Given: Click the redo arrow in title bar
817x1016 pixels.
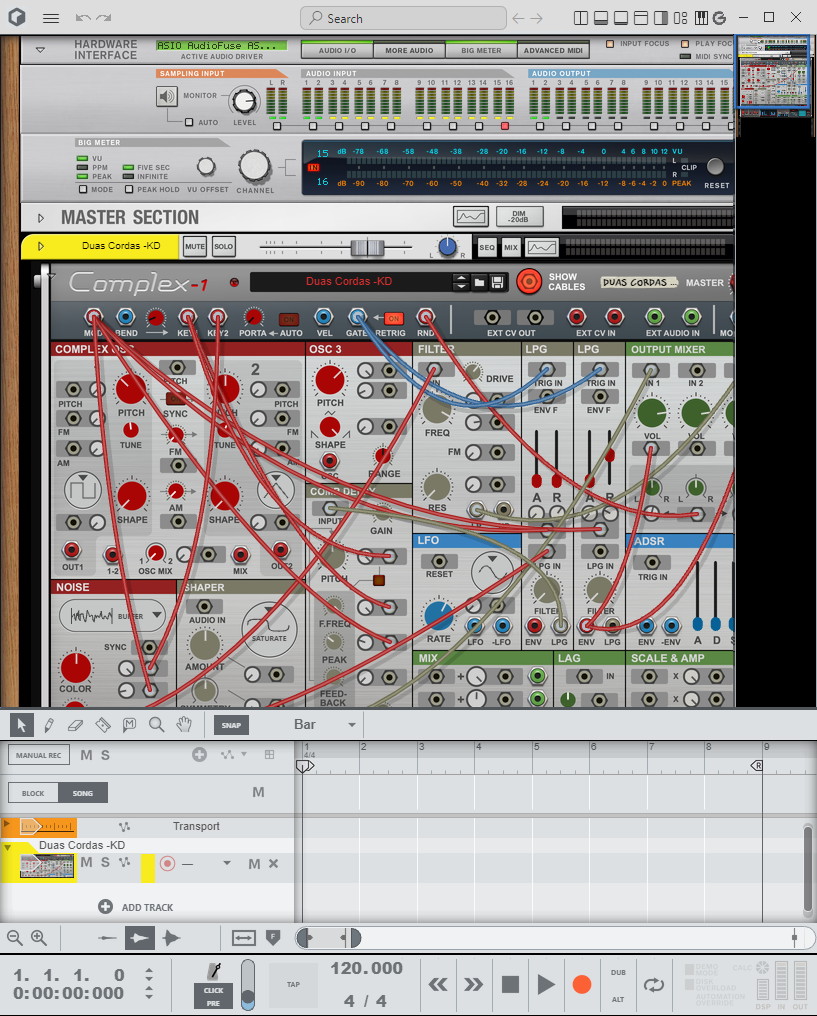Looking at the screenshot, I should click(x=104, y=18).
